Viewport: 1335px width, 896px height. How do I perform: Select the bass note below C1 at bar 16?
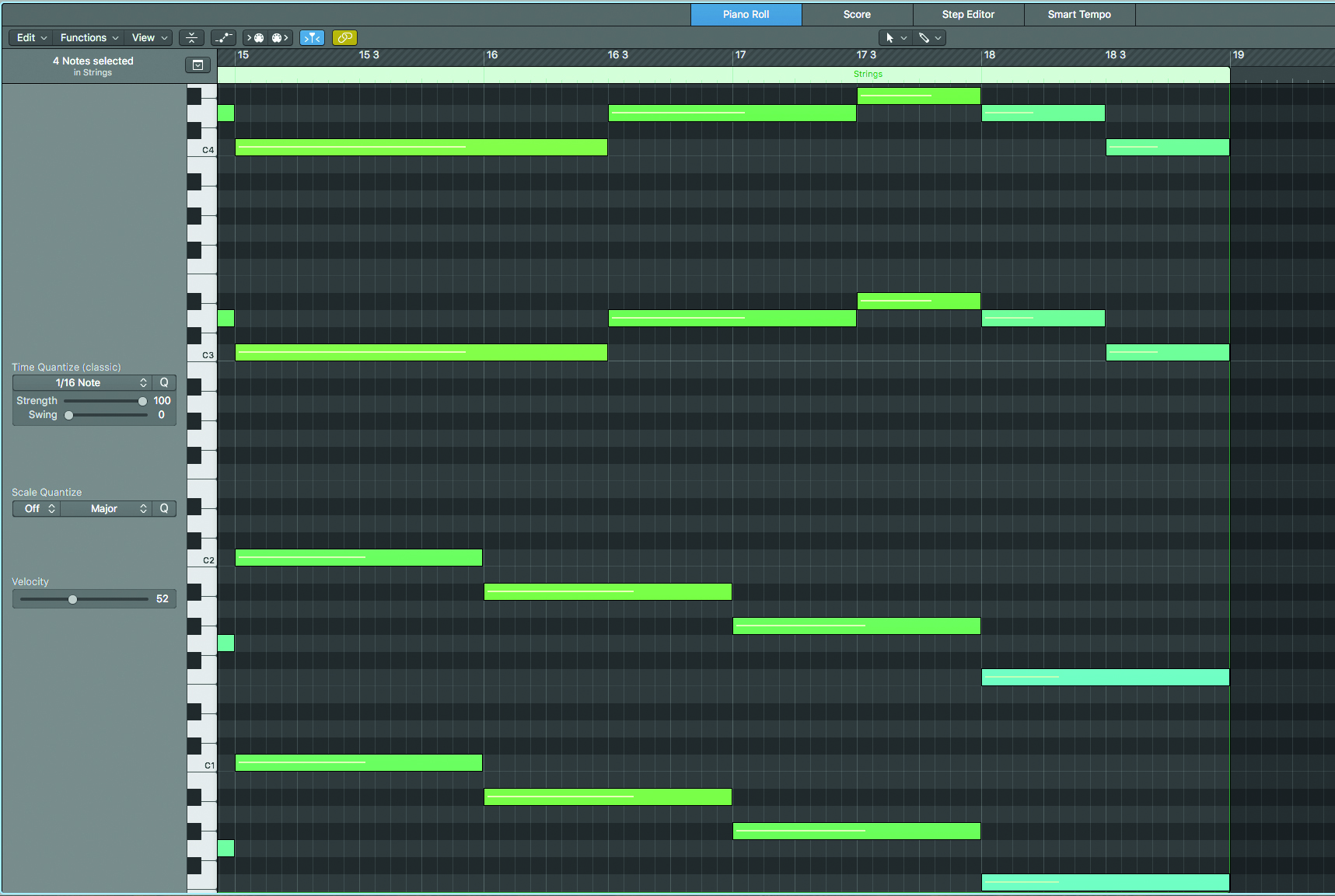(x=608, y=797)
